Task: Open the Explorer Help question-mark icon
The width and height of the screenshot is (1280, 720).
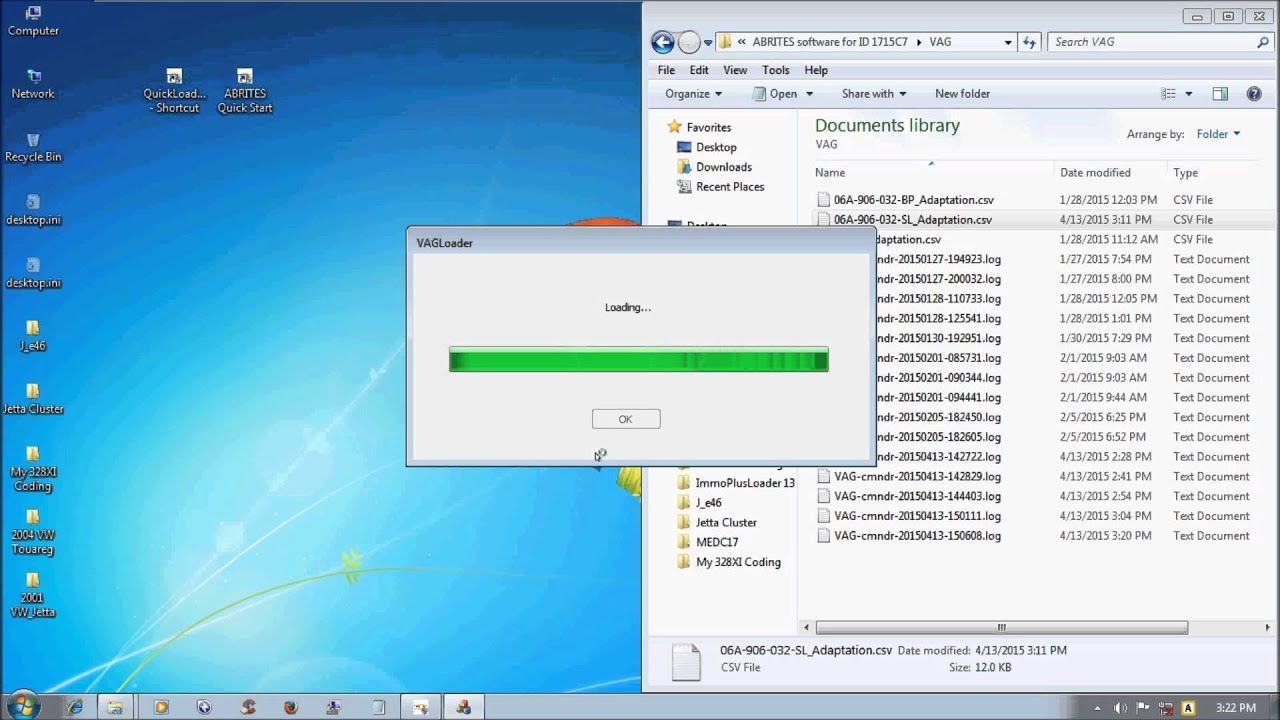Action: click(1254, 94)
